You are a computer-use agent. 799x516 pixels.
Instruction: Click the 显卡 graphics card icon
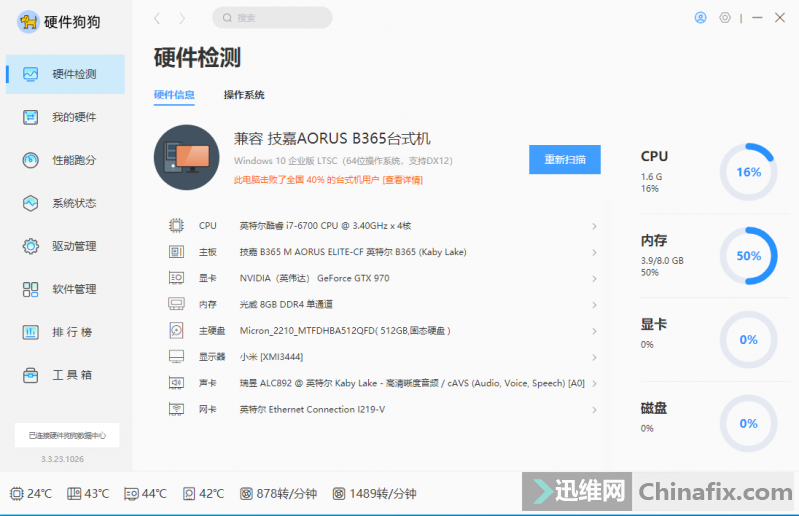[176, 278]
